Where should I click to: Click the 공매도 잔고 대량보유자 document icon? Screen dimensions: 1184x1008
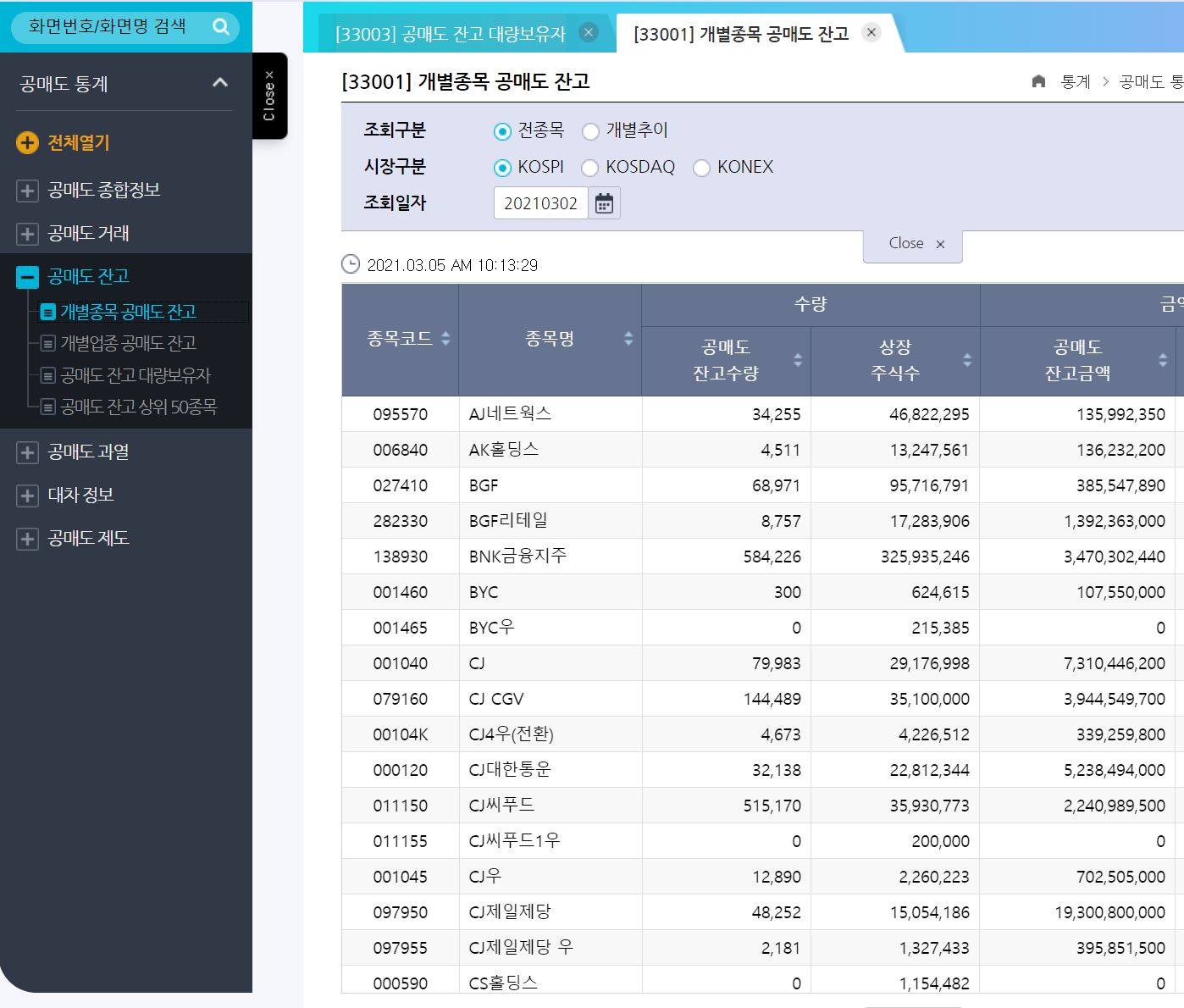coord(48,375)
